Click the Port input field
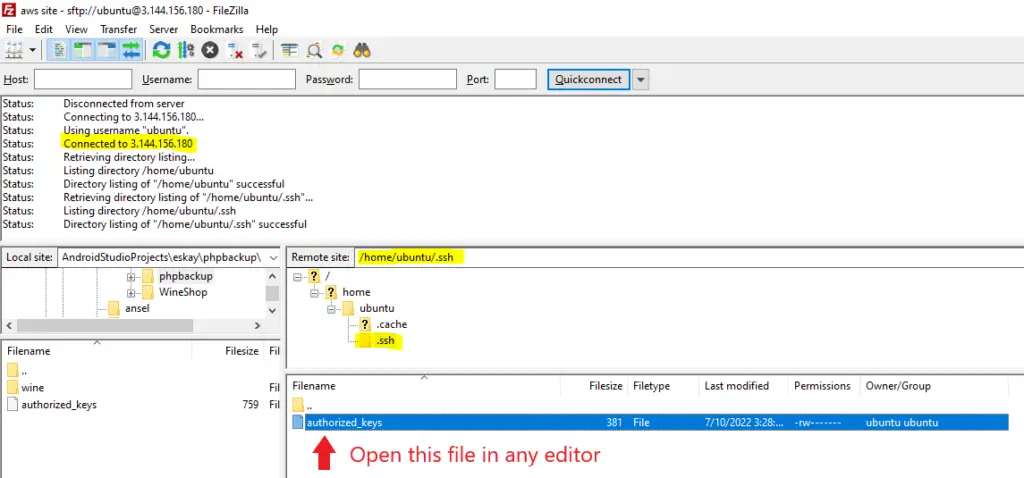The height and width of the screenshot is (478, 1024). click(x=515, y=79)
